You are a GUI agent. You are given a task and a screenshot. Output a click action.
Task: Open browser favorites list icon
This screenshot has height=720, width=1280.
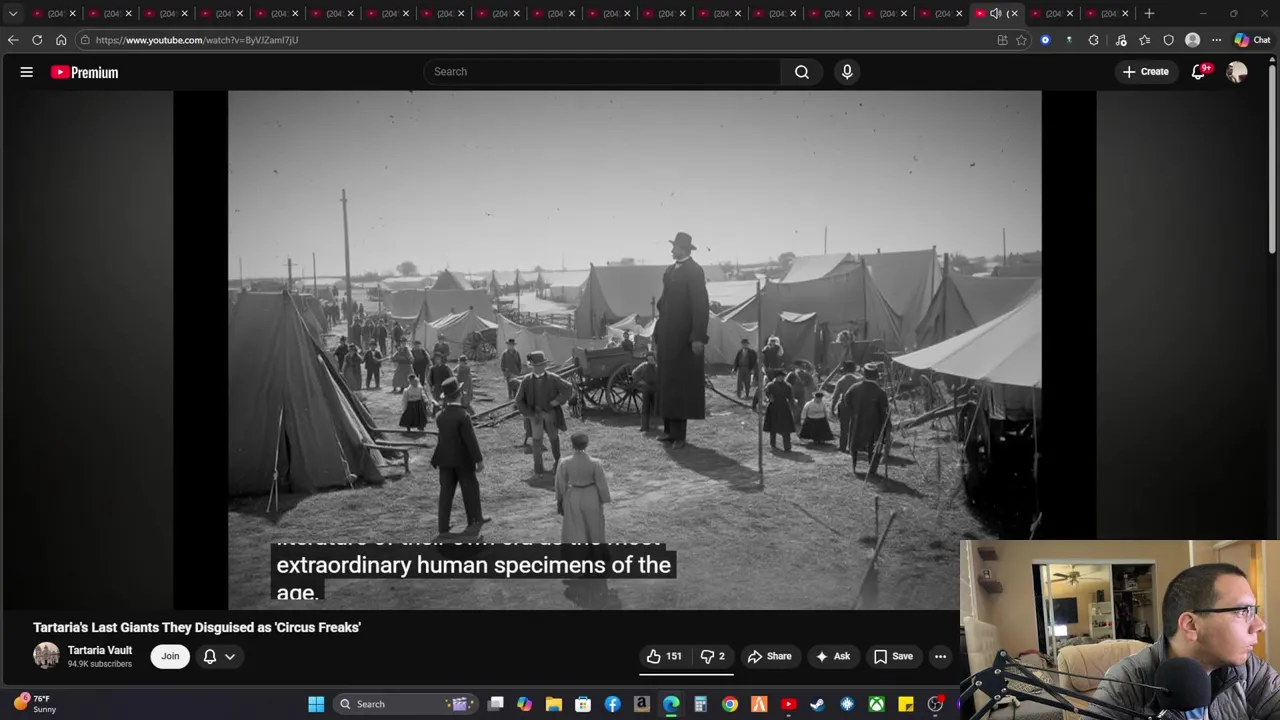click(x=1145, y=40)
